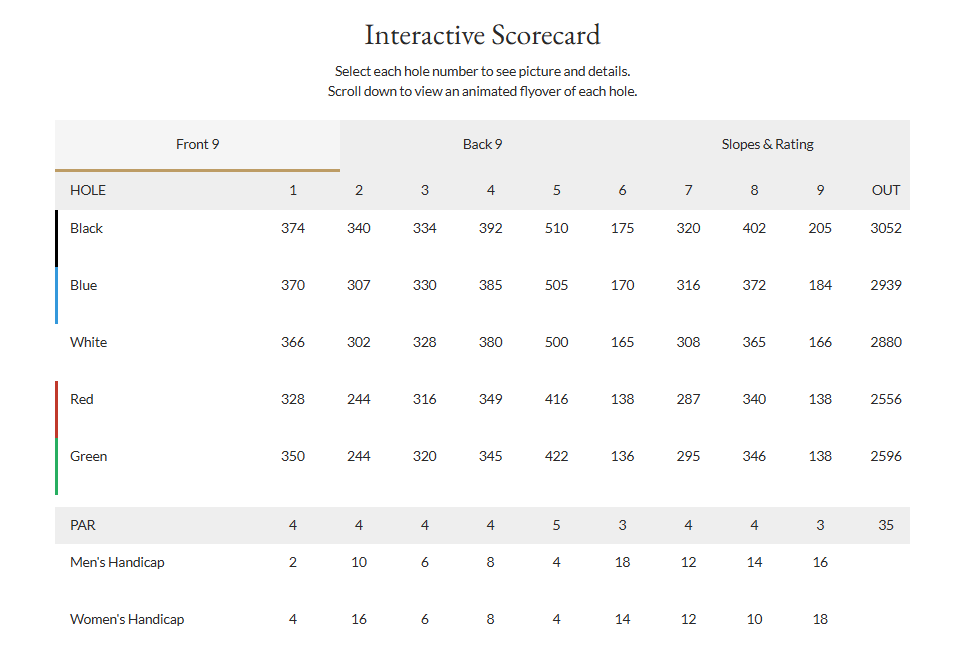Select hole number 1 for details
Image resolution: width=970 pixels, height=667 pixels.
point(292,190)
